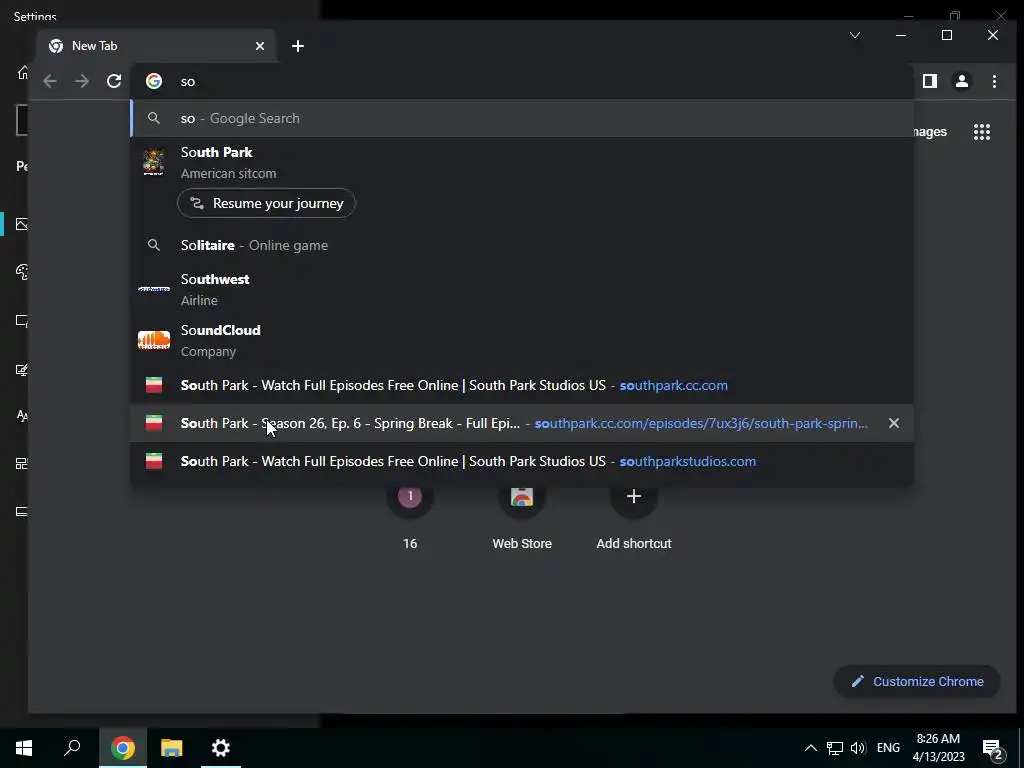The width and height of the screenshot is (1024, 768).
Task: Open the Chrome profile avatar menu
Action: click(961, 81)
